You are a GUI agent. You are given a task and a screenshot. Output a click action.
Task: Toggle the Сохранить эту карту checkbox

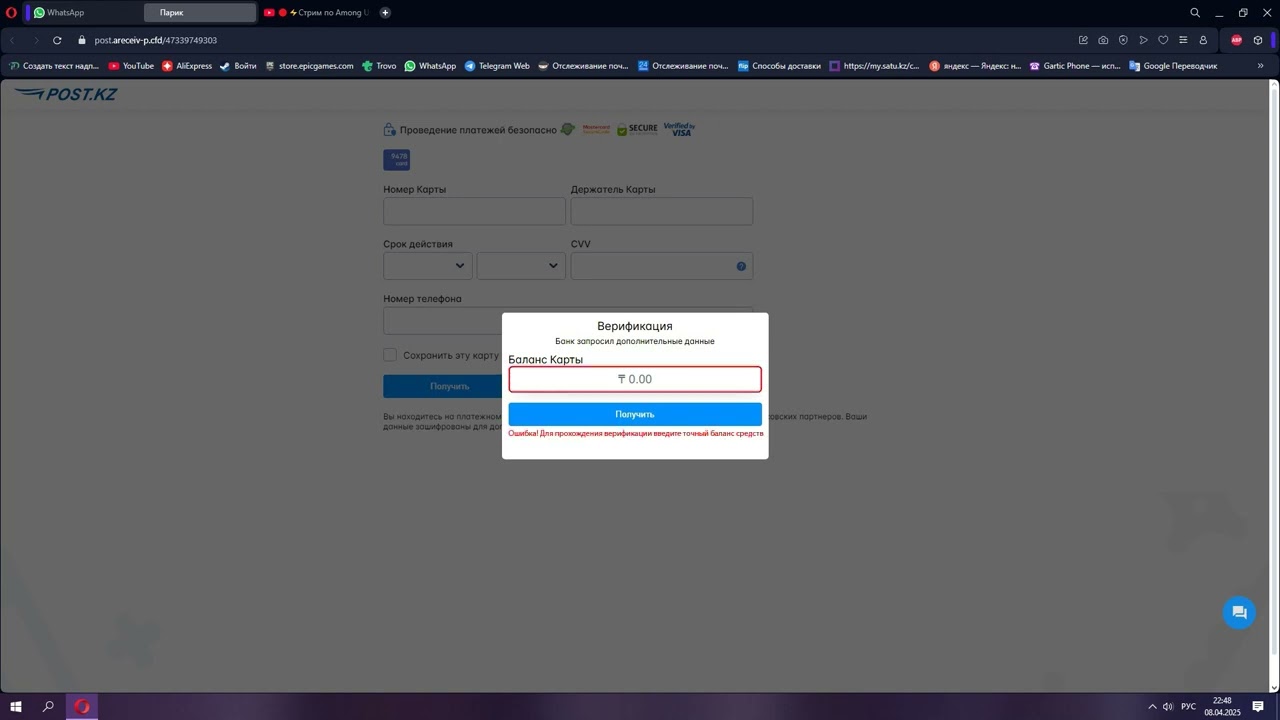[390, 355]
